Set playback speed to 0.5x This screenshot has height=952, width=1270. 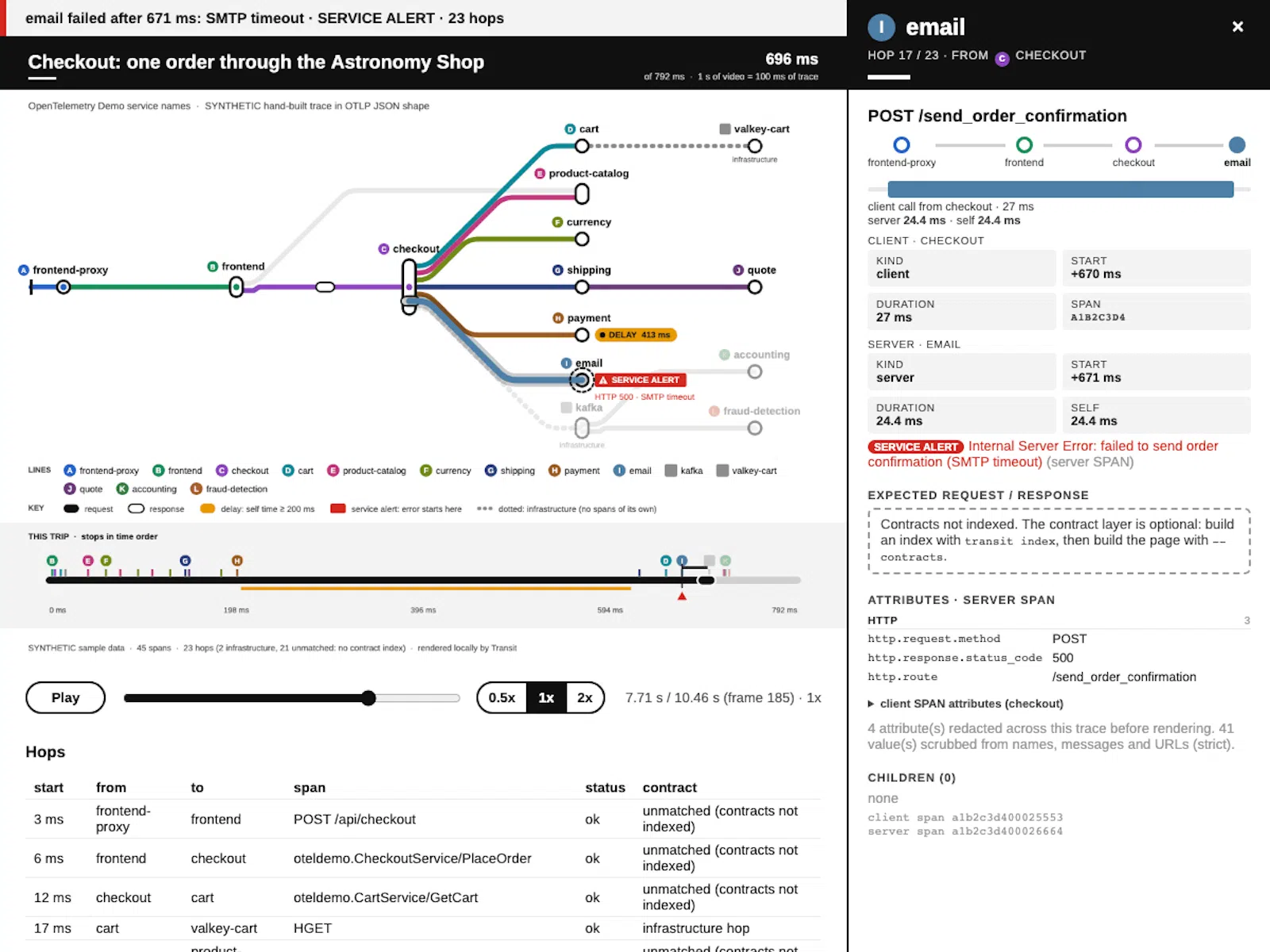click(x=502, y=697)
